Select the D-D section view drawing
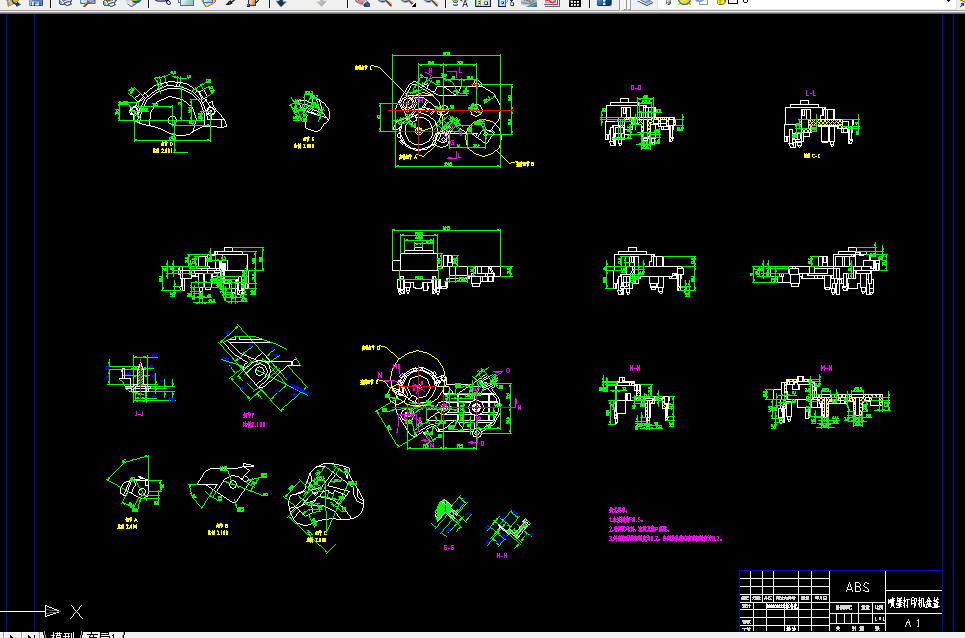The width and height of the screenshot is (965, 638). tap(642, 122)
